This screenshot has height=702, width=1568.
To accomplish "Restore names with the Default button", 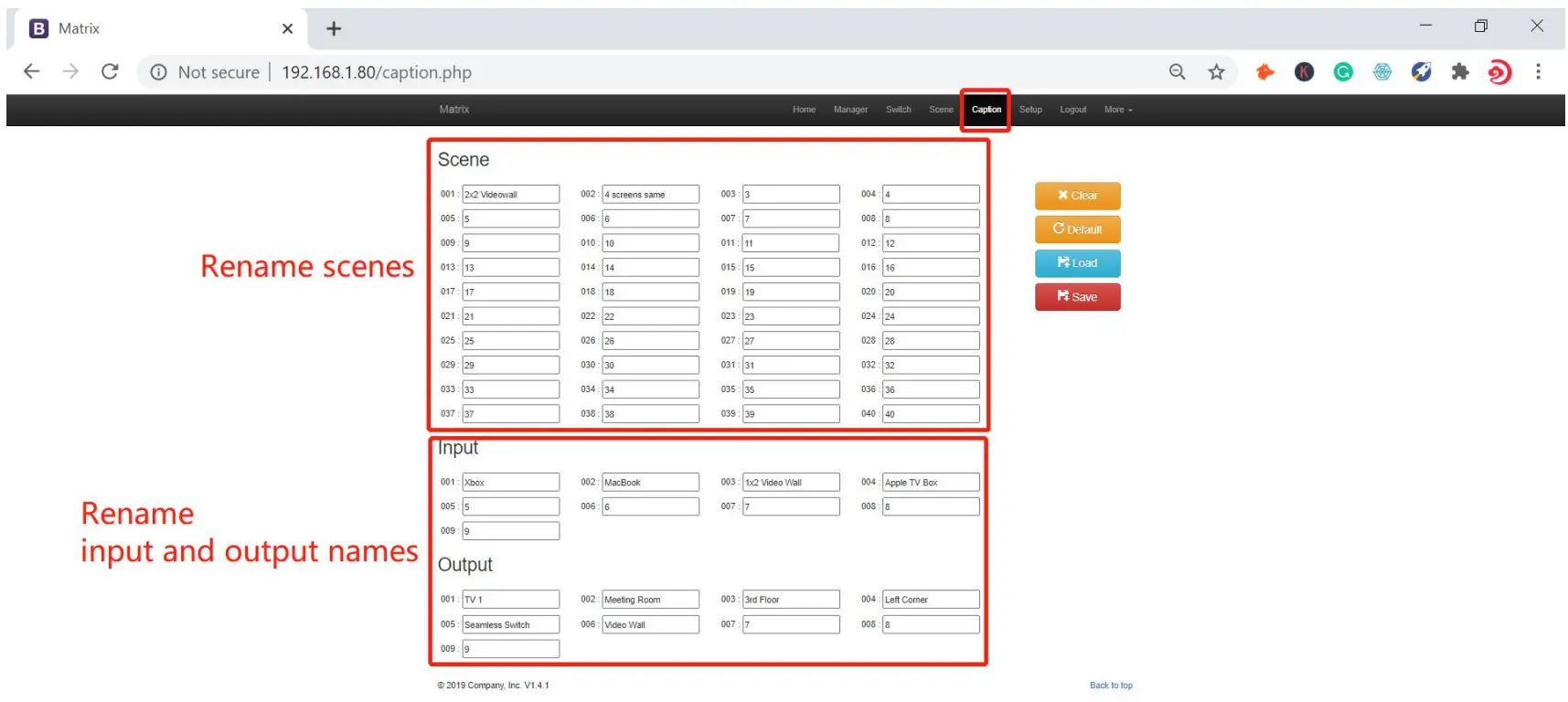I will coord(1077,229).
